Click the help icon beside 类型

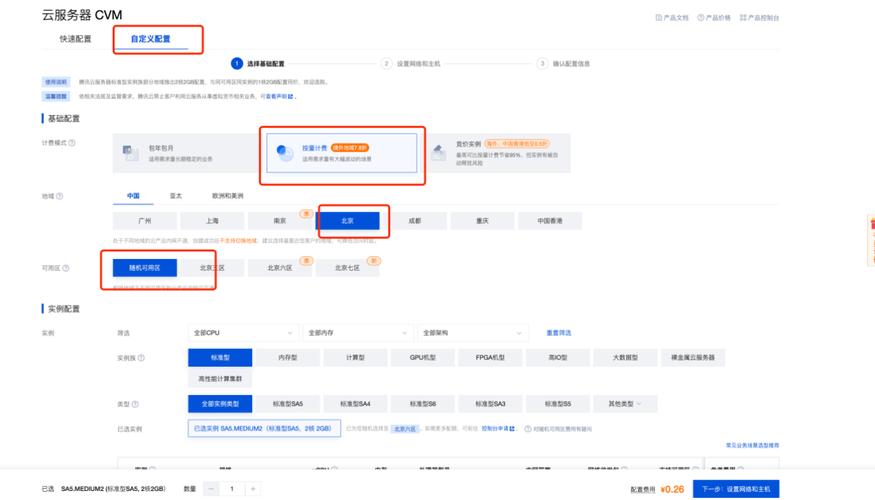click(x=135, y=404)
